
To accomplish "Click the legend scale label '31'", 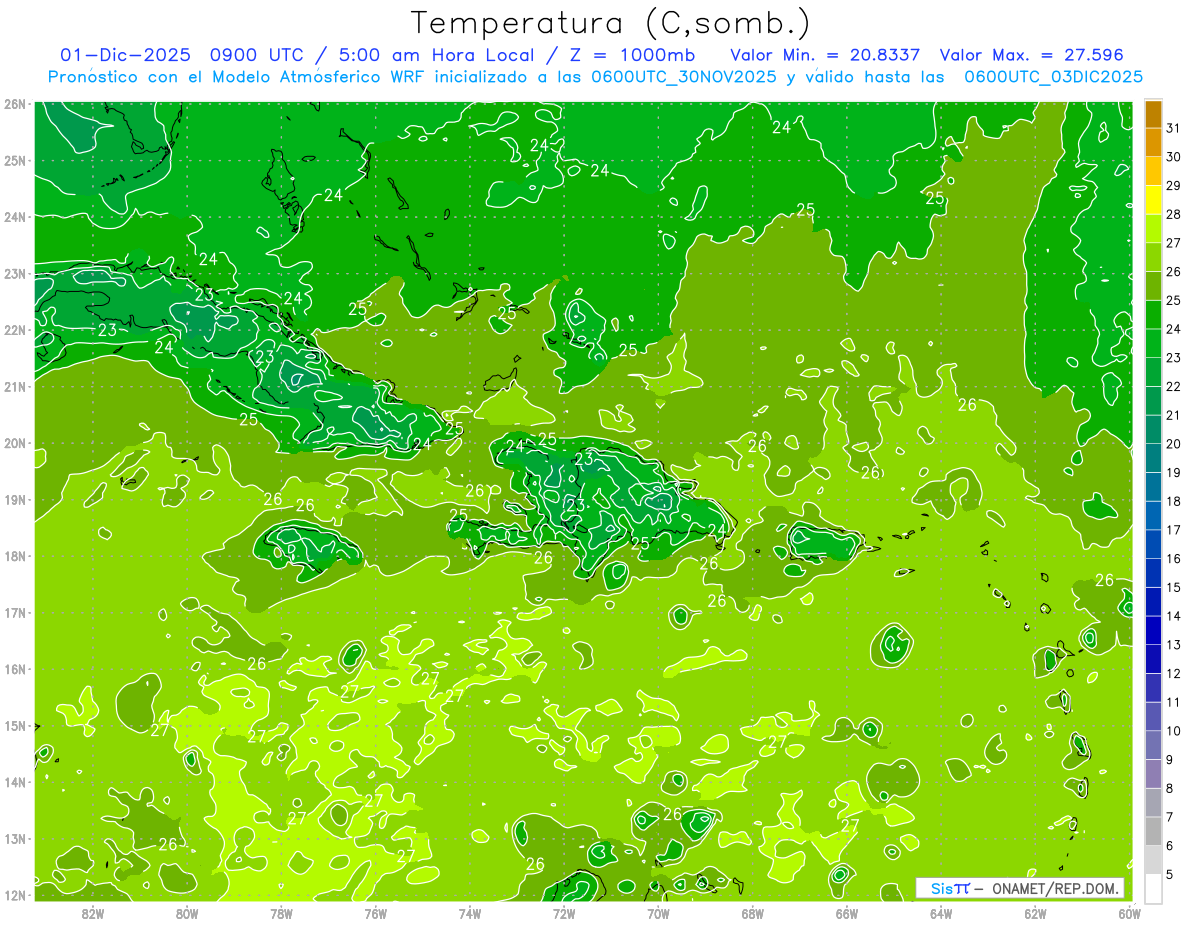I will click(x=1174, y=128).
